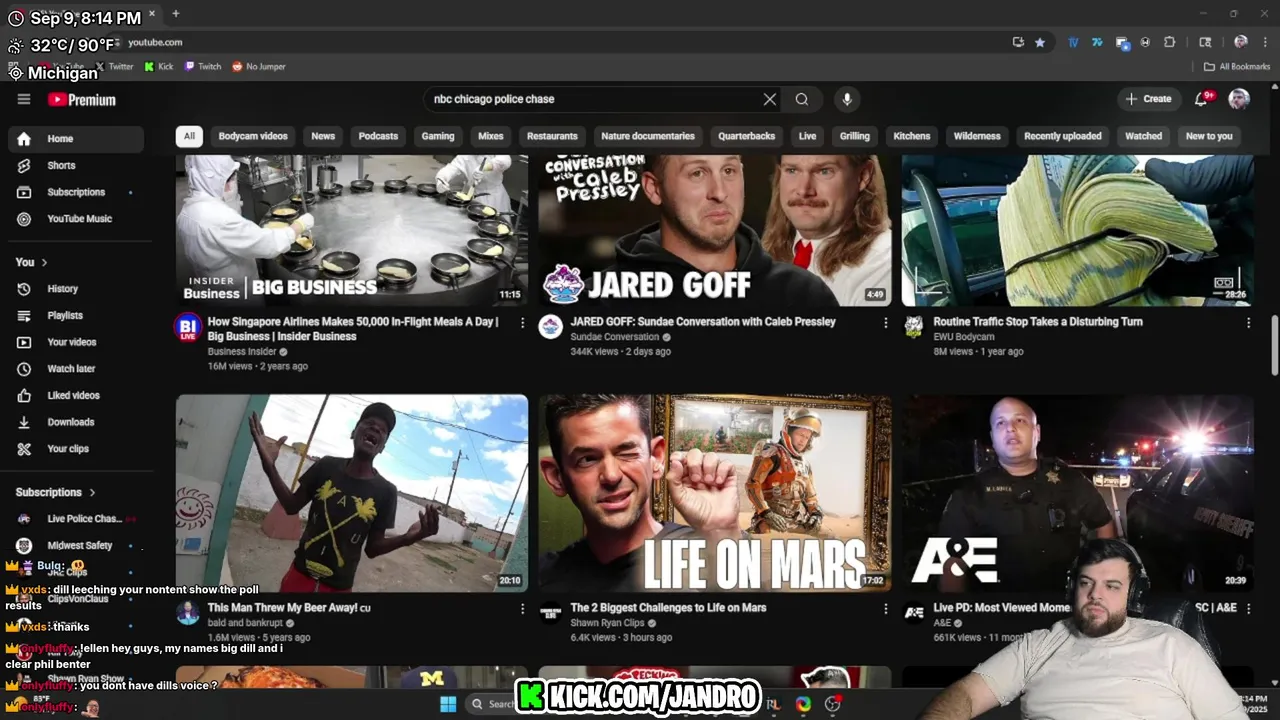Image resolution: width=1280 pixels, height=720 pixels.
Task: Open Your clips
Action: [76, 449]
